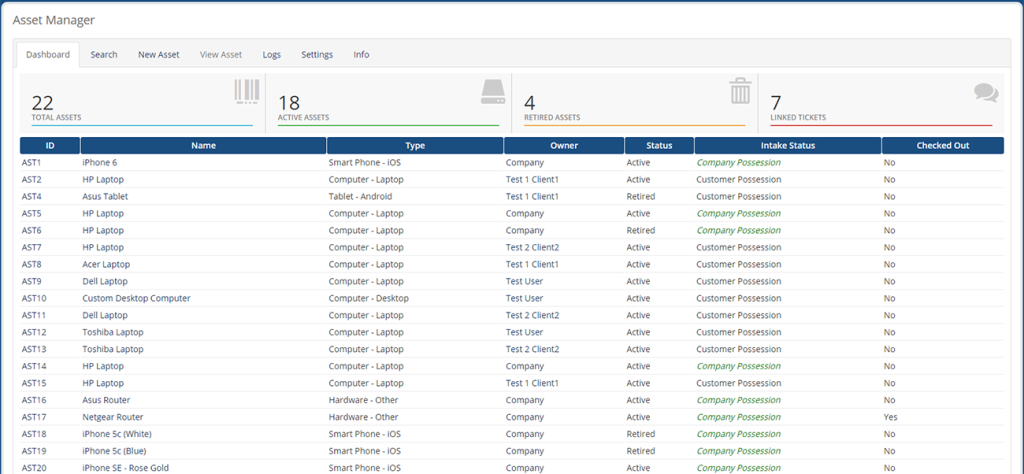
Task: Open the Settings tab
Action: tap(317, 55)
